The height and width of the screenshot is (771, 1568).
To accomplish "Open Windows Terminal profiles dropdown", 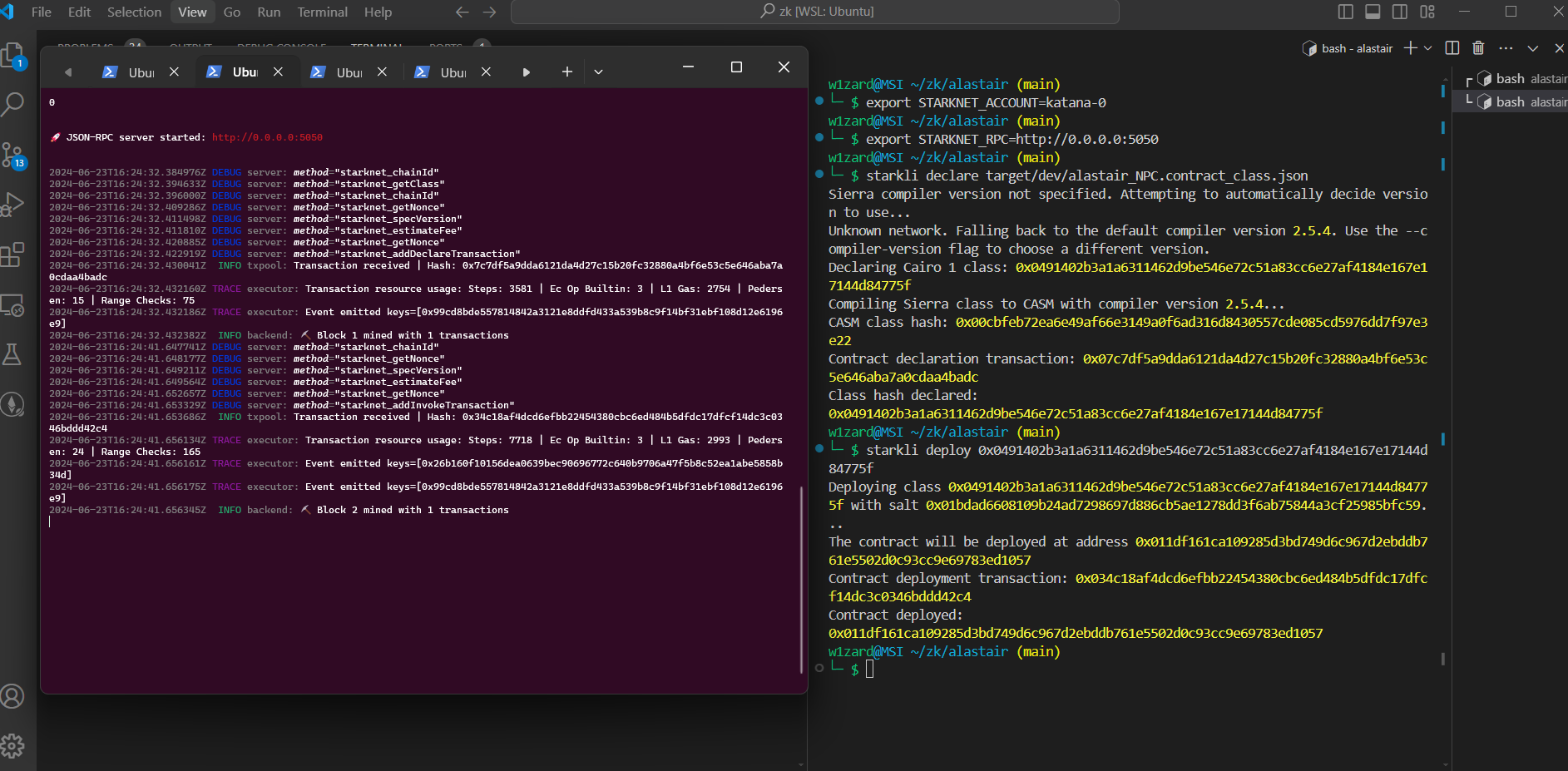I will 598,72.
